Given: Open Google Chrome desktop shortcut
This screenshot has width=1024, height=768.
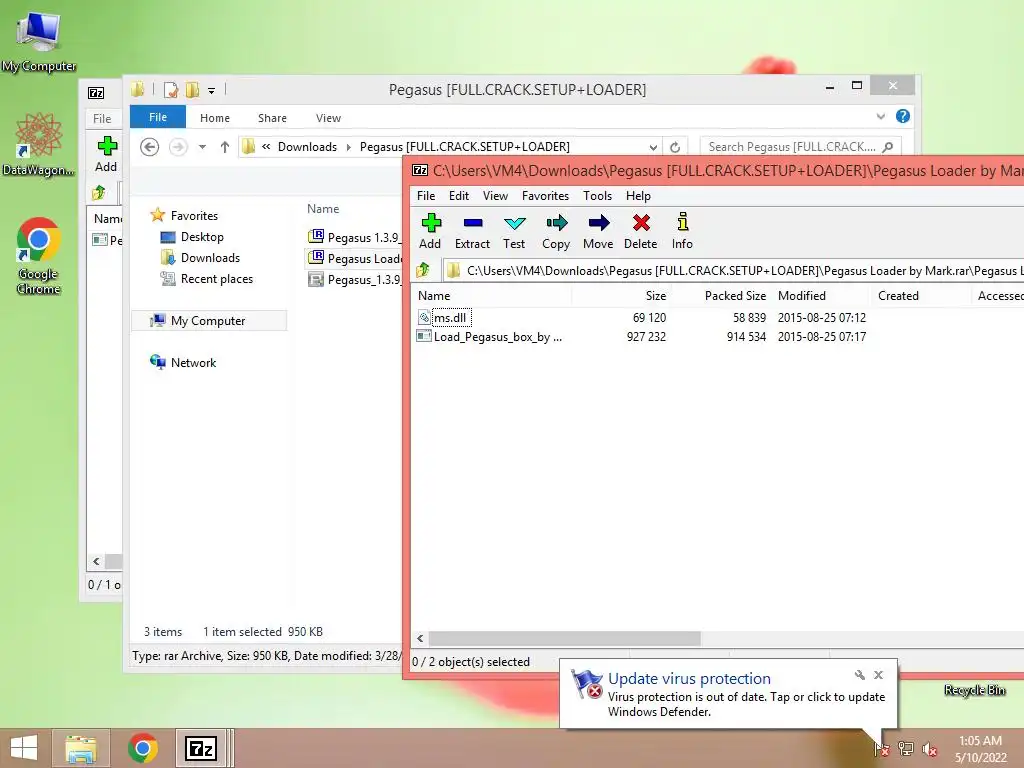Looking at the screenshot, I should 39,256.
